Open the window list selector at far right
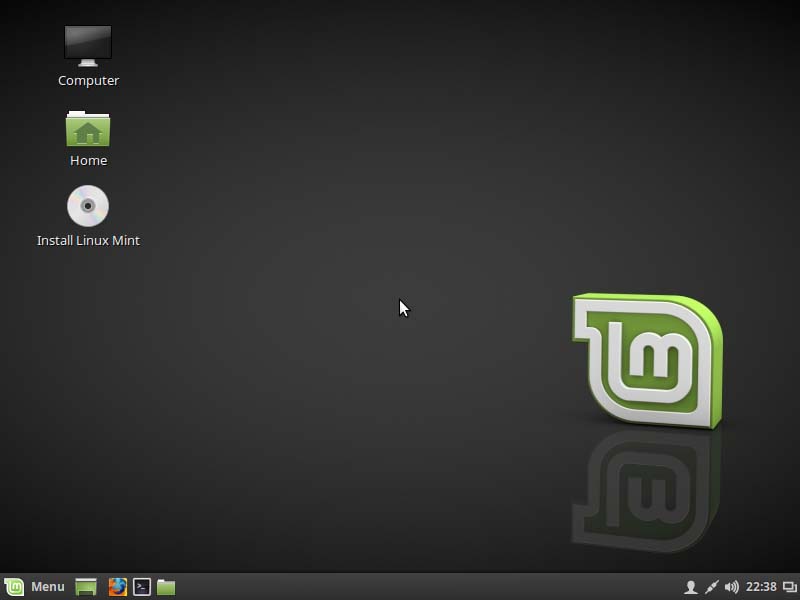 point(788,587)
